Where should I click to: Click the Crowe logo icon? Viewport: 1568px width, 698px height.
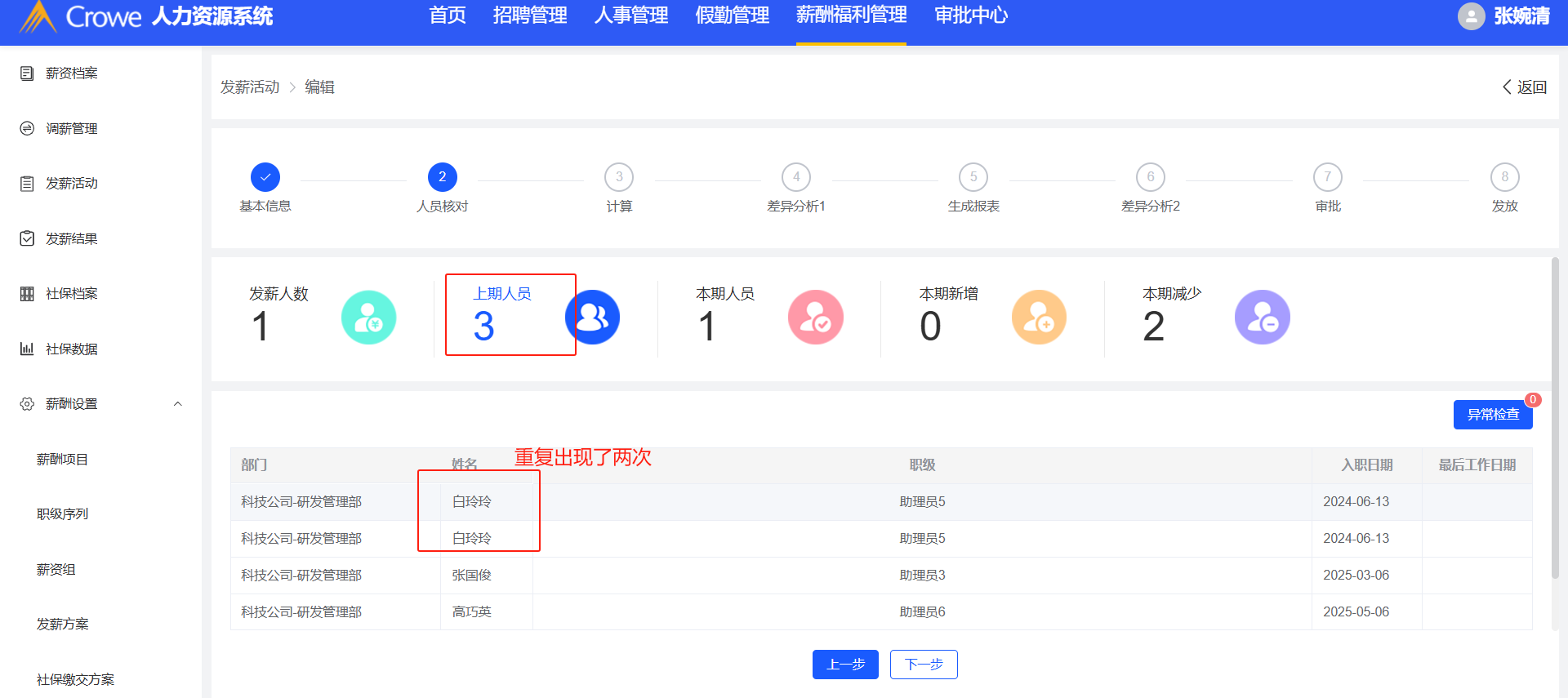pyautogui.click(x=38, y=16)
